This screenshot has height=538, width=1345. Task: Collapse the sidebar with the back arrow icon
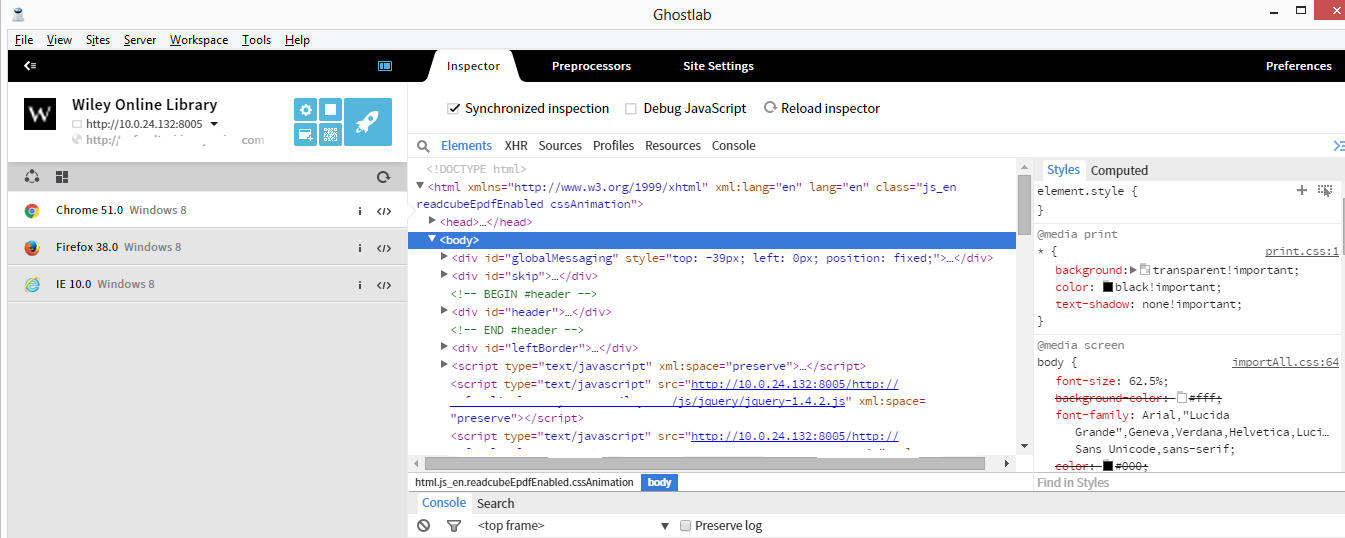click(30, 66)
